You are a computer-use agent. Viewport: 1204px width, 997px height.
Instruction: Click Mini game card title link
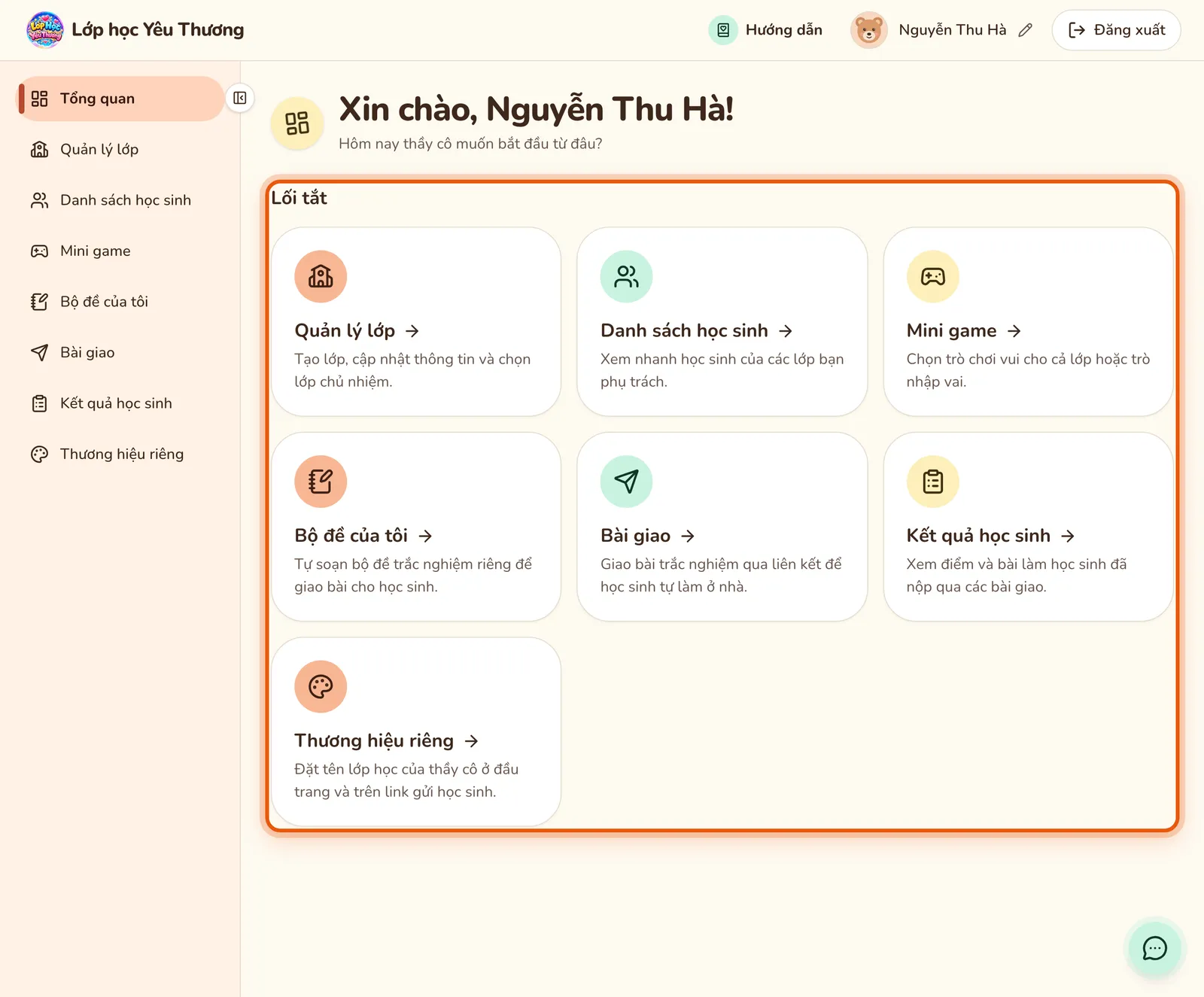point(964,331)
